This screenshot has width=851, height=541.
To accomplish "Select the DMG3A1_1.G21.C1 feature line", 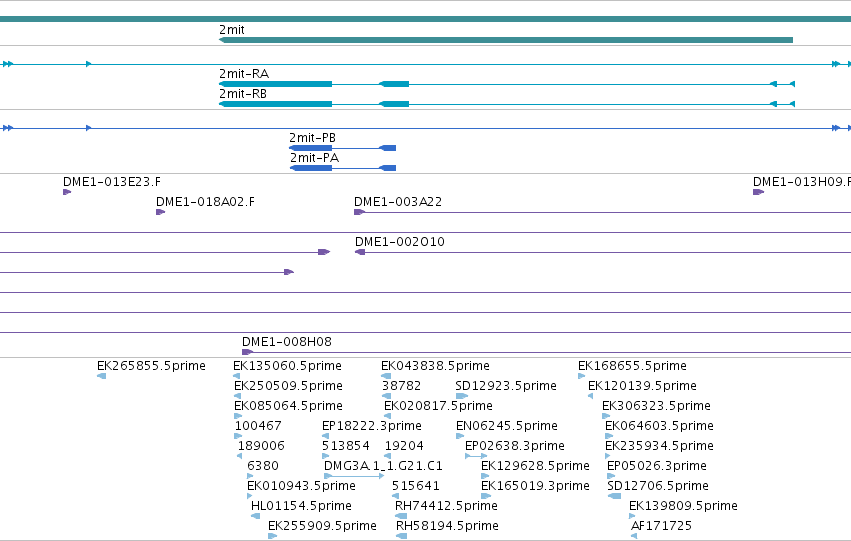I will (x=354, y=476).
